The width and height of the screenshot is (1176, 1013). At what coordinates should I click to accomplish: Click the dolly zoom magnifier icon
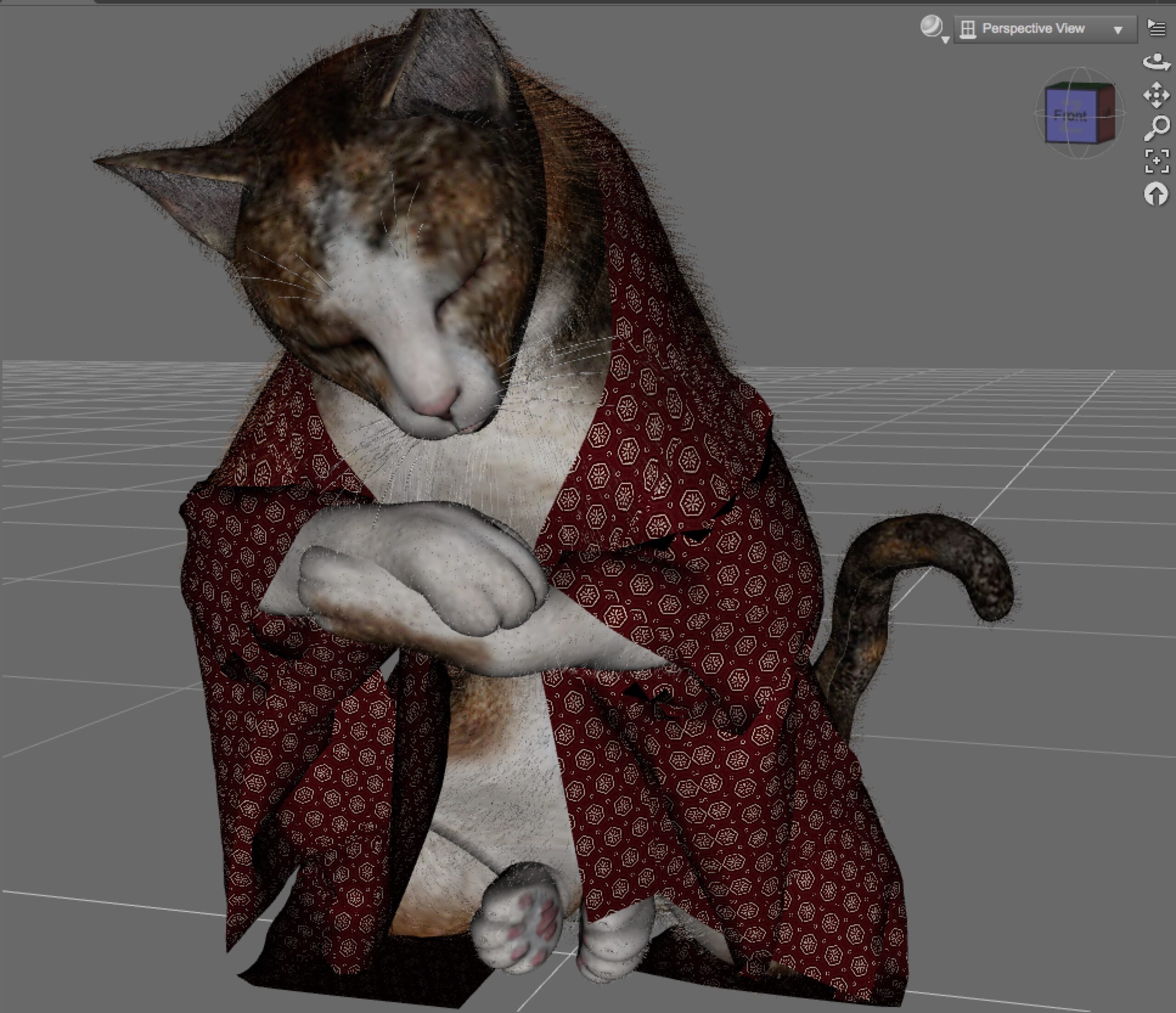coord(1156,128)
